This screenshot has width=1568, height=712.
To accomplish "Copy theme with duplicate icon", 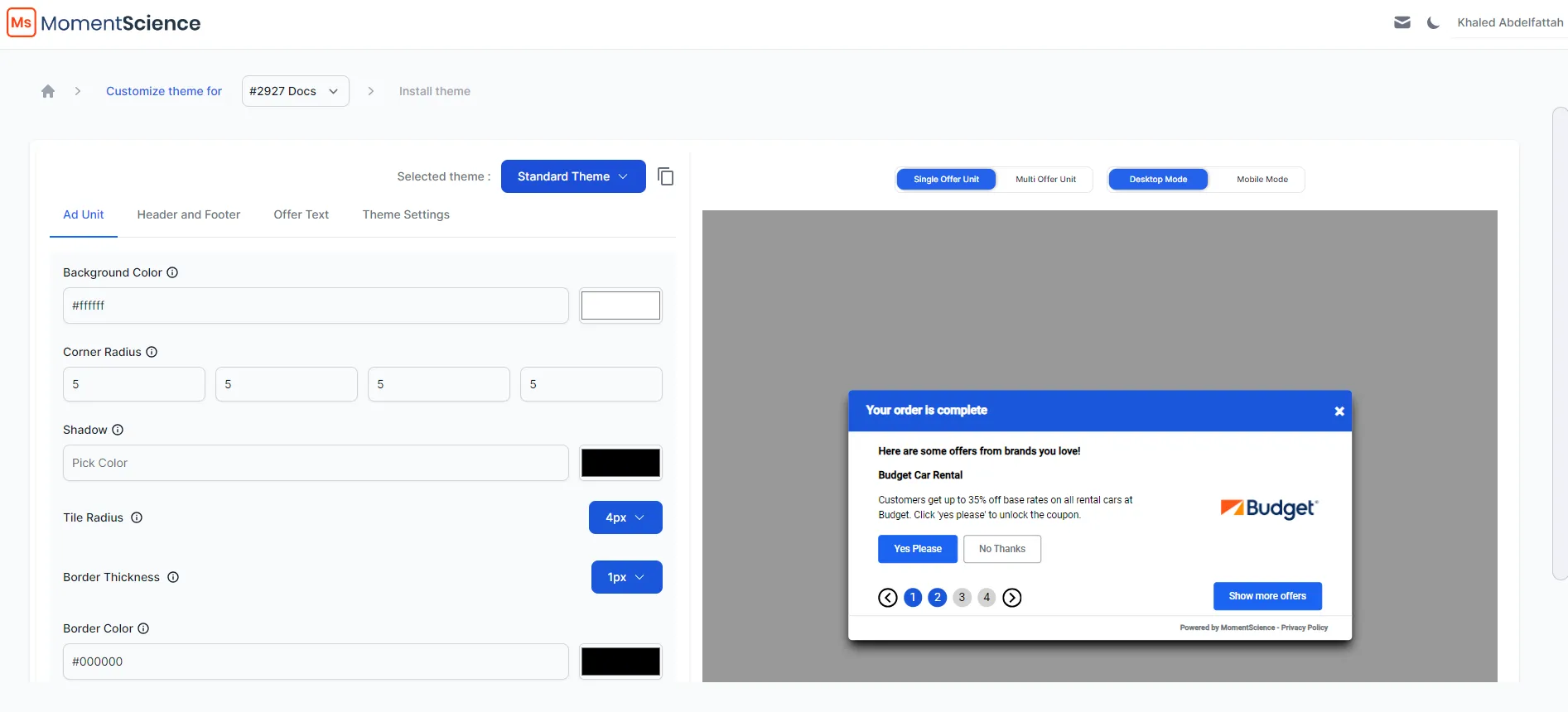I will [665, 176].
